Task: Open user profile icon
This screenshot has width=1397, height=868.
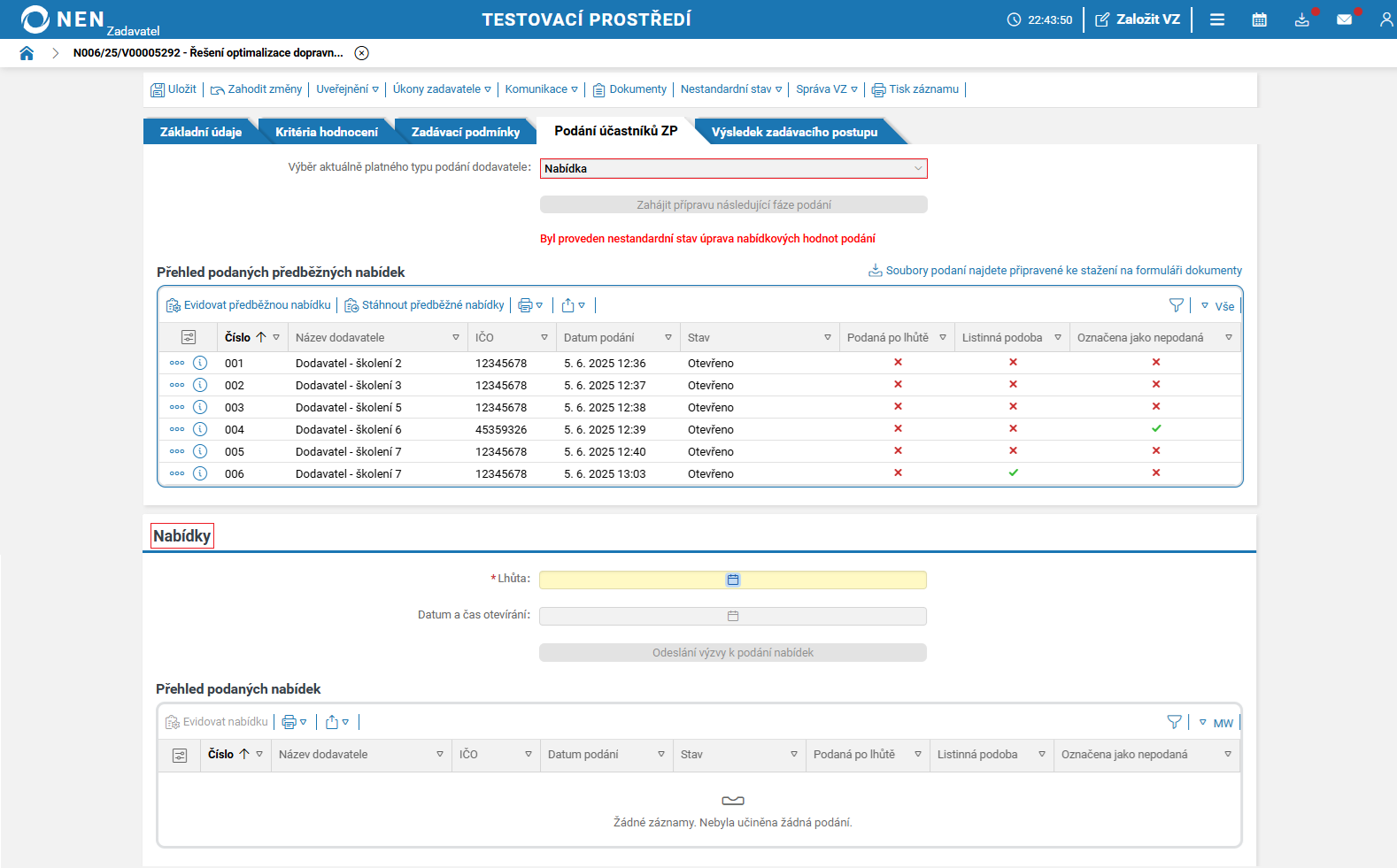Action: click(1386, 19)
